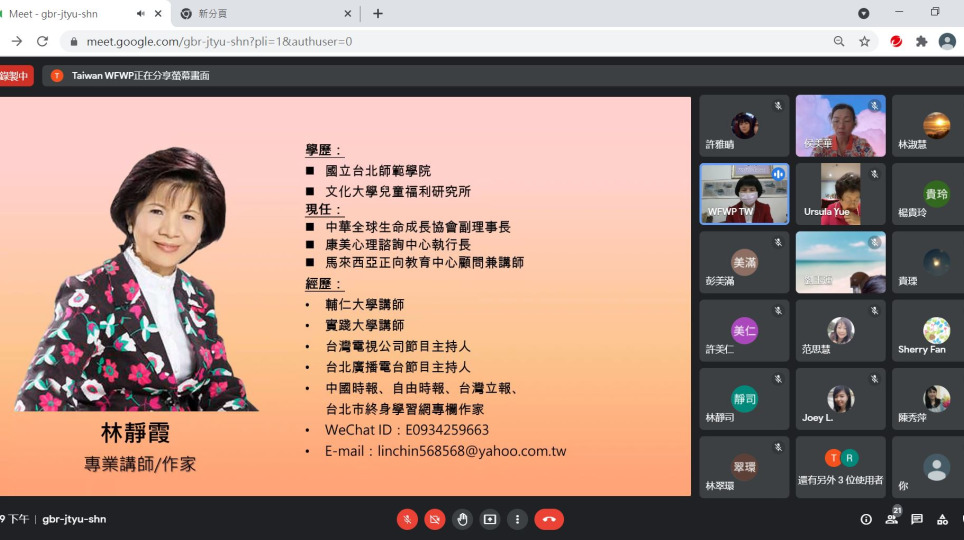Unmute the microphone in Meet

pyautogui.click(x=407, y=519)
